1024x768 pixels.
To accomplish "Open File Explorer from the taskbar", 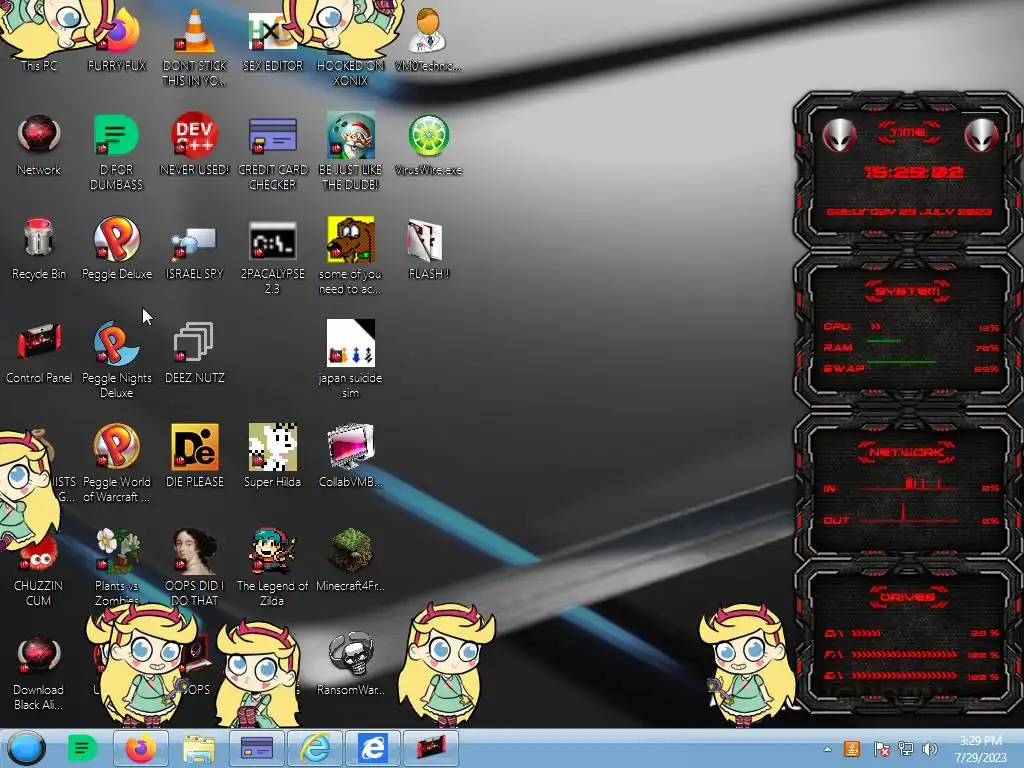I will click(199, 748).
